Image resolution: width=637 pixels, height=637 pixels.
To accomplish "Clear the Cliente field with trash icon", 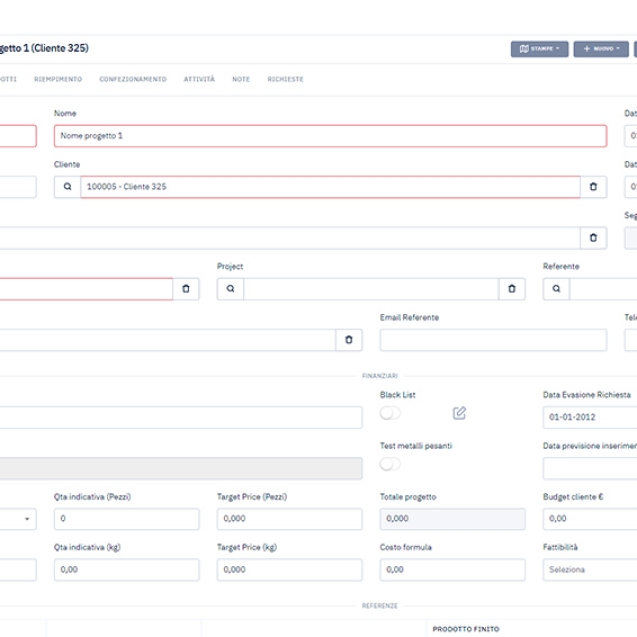I will (593, 187).
